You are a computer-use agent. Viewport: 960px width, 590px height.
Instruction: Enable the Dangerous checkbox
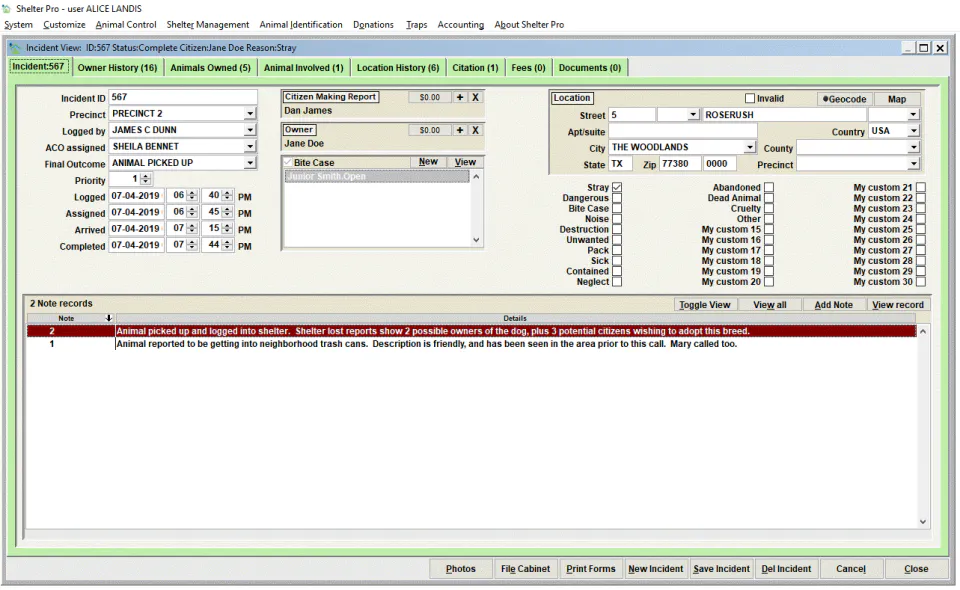(617, 198)
